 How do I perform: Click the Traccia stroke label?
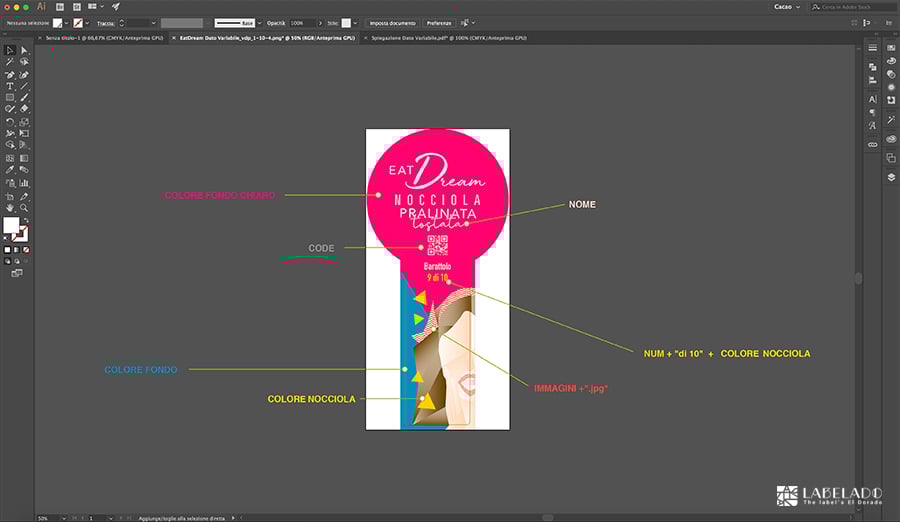click(105, 24)
